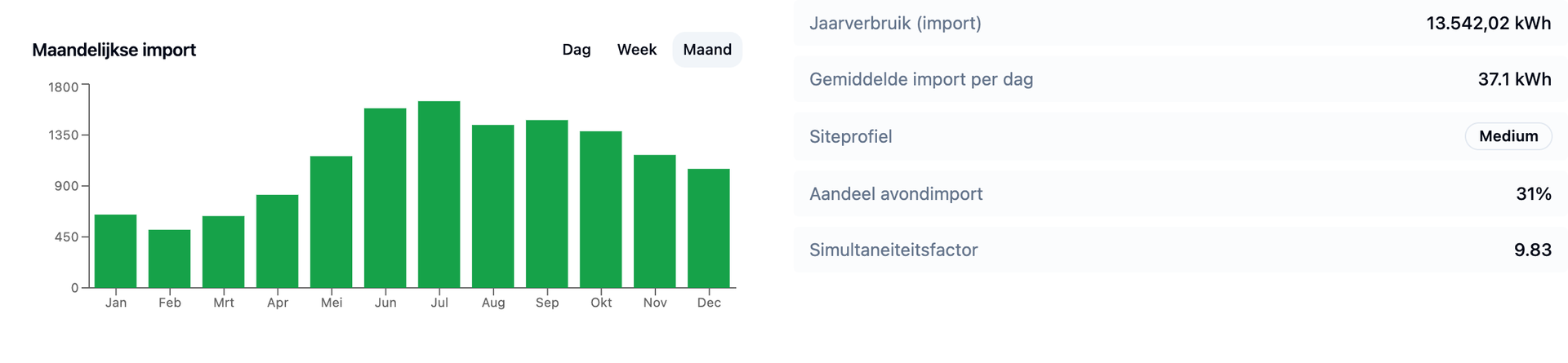Select the Week view tab
The height and width of the screenshot is (363, 1568).
point(636,50)
